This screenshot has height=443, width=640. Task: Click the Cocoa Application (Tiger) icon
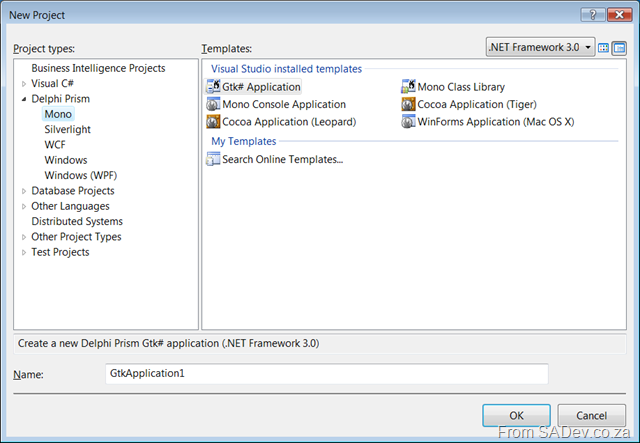coord(408,104)
